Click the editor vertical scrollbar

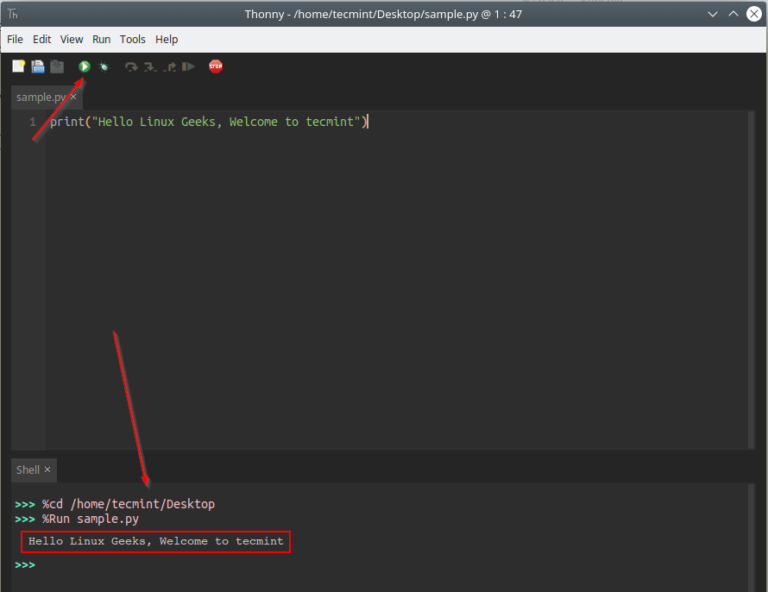[751, 279]
